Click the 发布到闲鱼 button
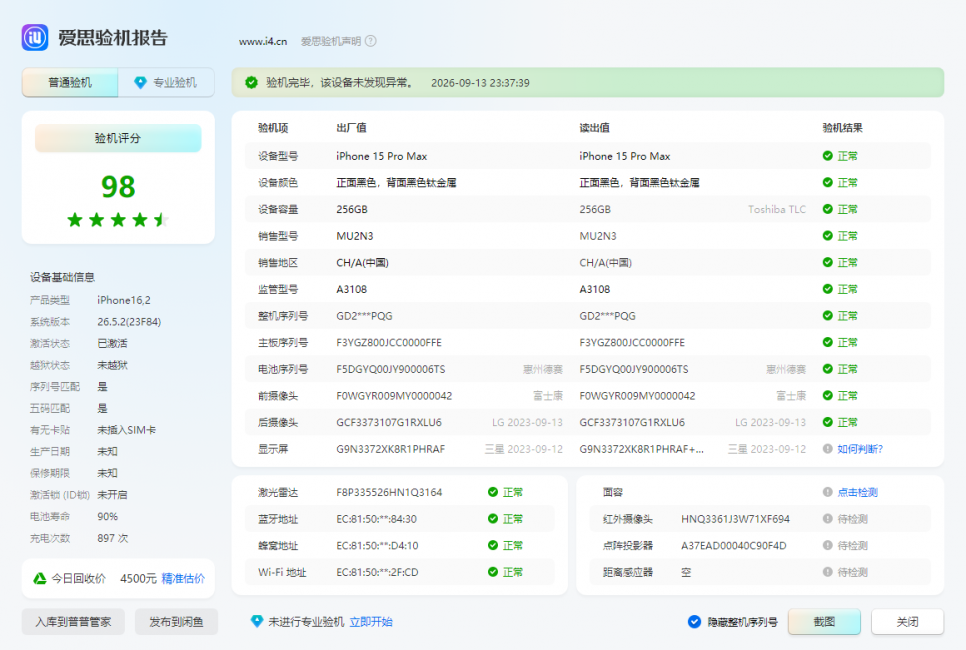Screen dimensions: 966x650 click(176, 622)
